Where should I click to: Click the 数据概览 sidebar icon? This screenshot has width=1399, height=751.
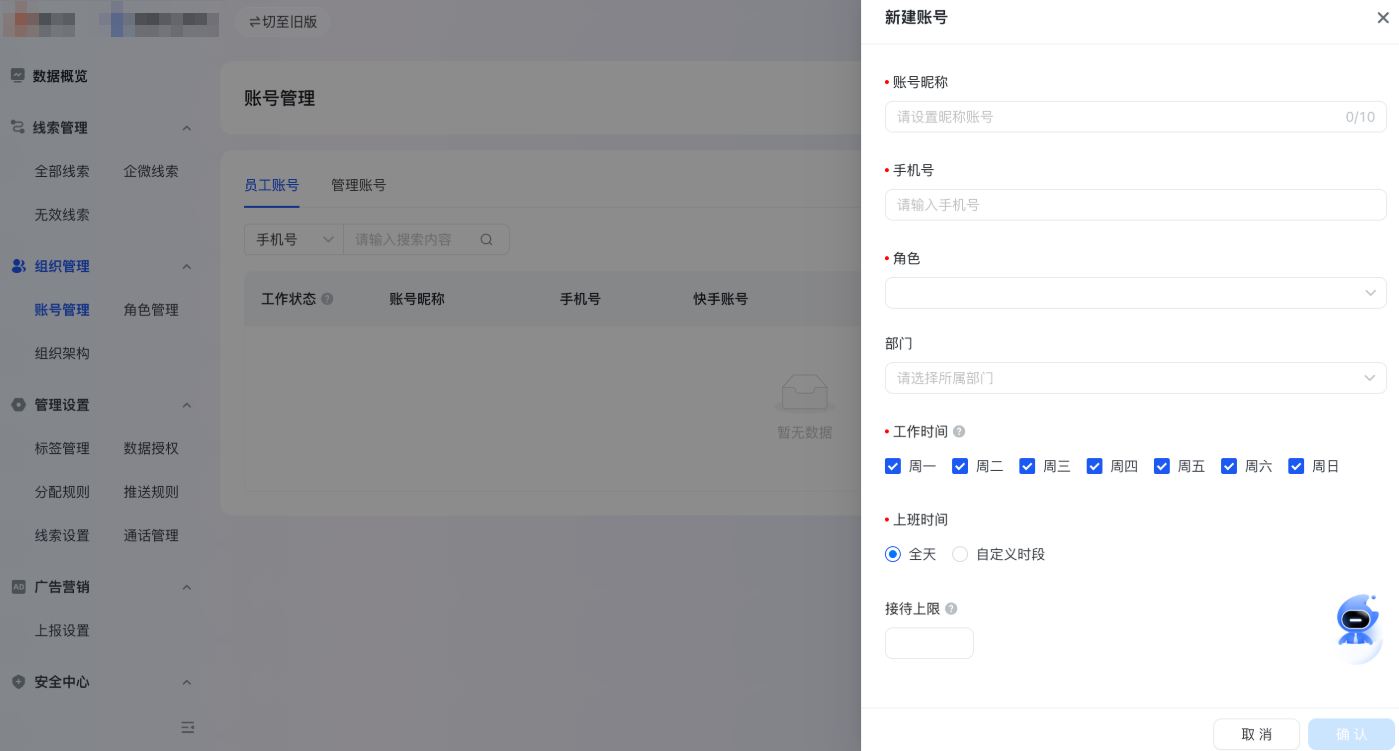[16, 76]
